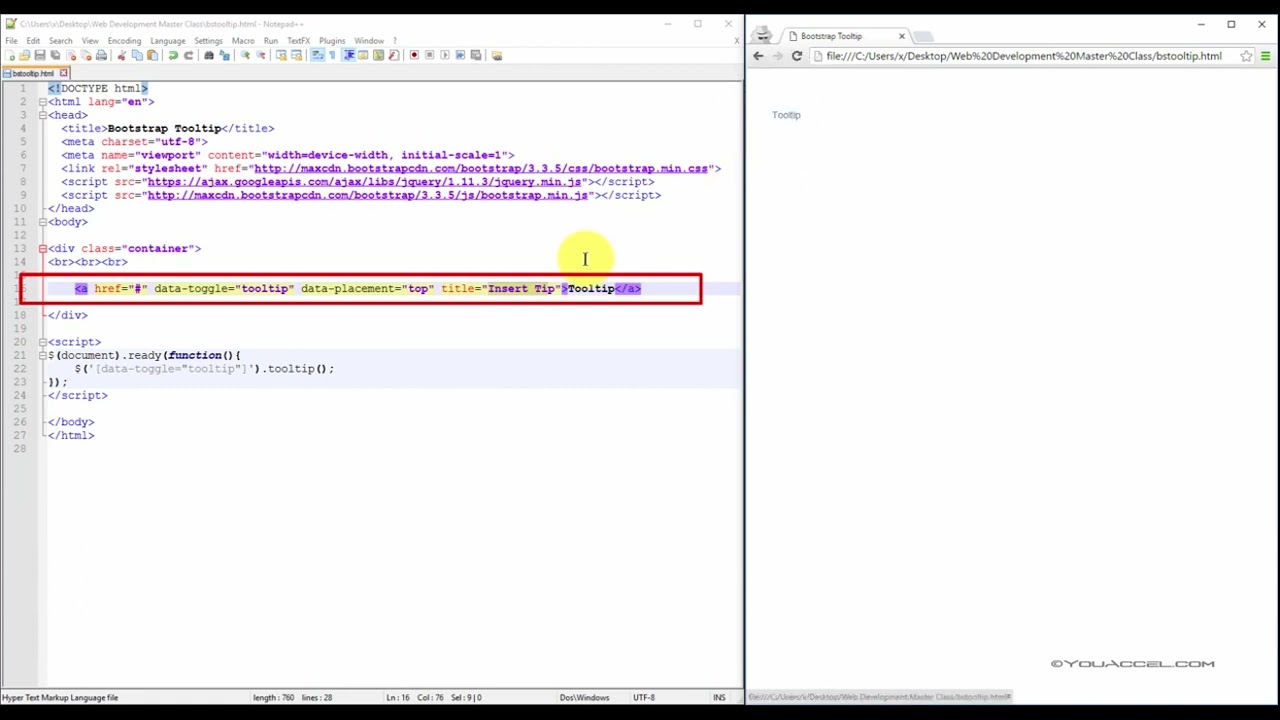The width and height of the screenshot is (1280, 720).
Task: Open the Macro menu
Action: (x=243, y=41)
